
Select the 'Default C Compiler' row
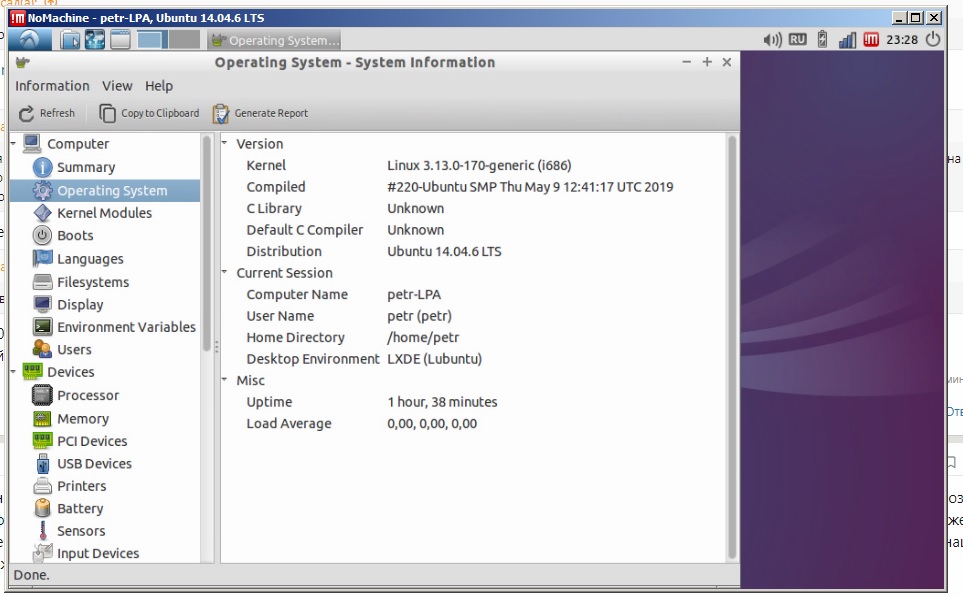[x=473, y=230]
